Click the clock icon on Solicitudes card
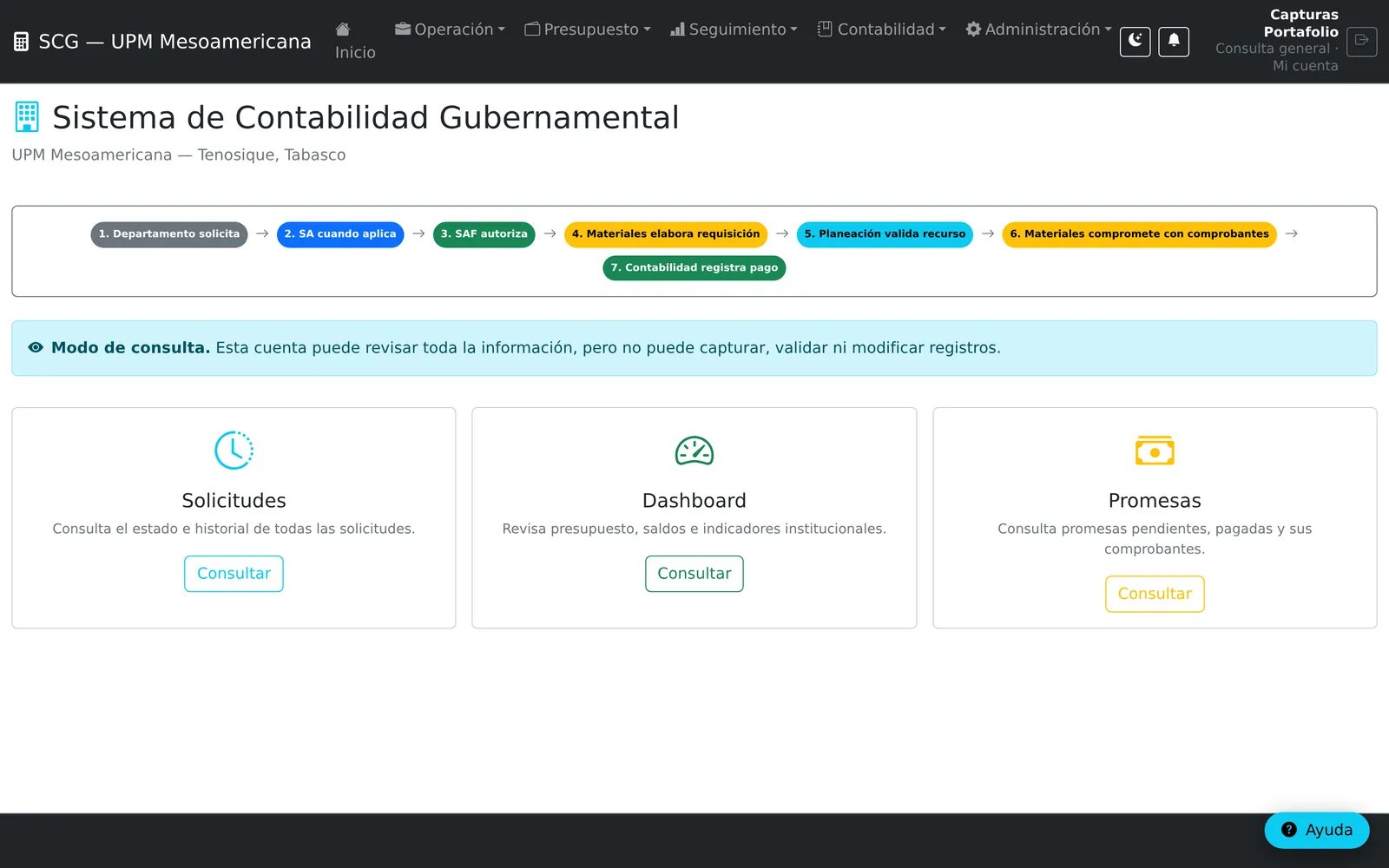Image resolution: width=1389 pixels, height=868 pixels. point(234,450)
